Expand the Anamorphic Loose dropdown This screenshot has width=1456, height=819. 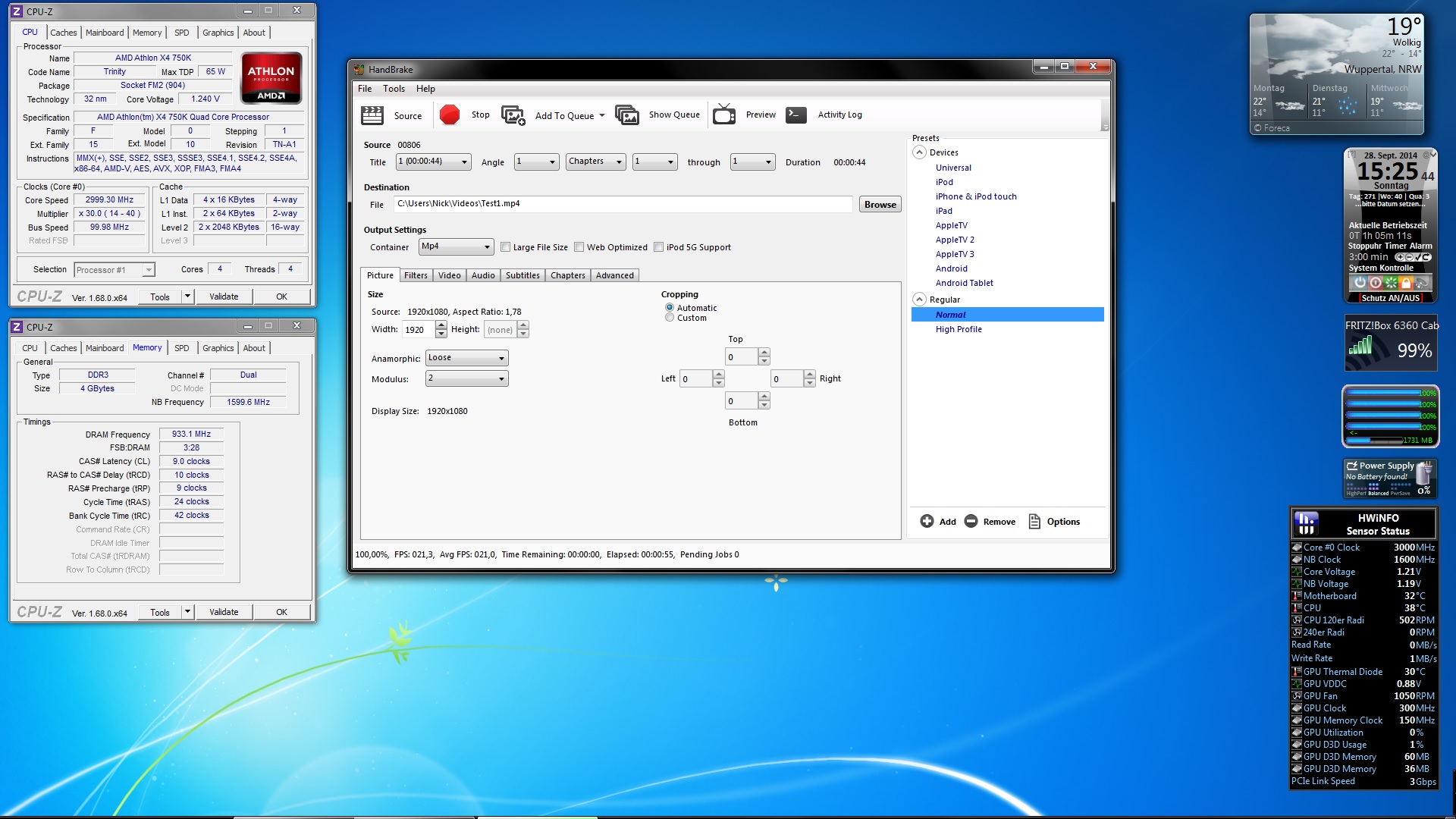pos(466,358)
